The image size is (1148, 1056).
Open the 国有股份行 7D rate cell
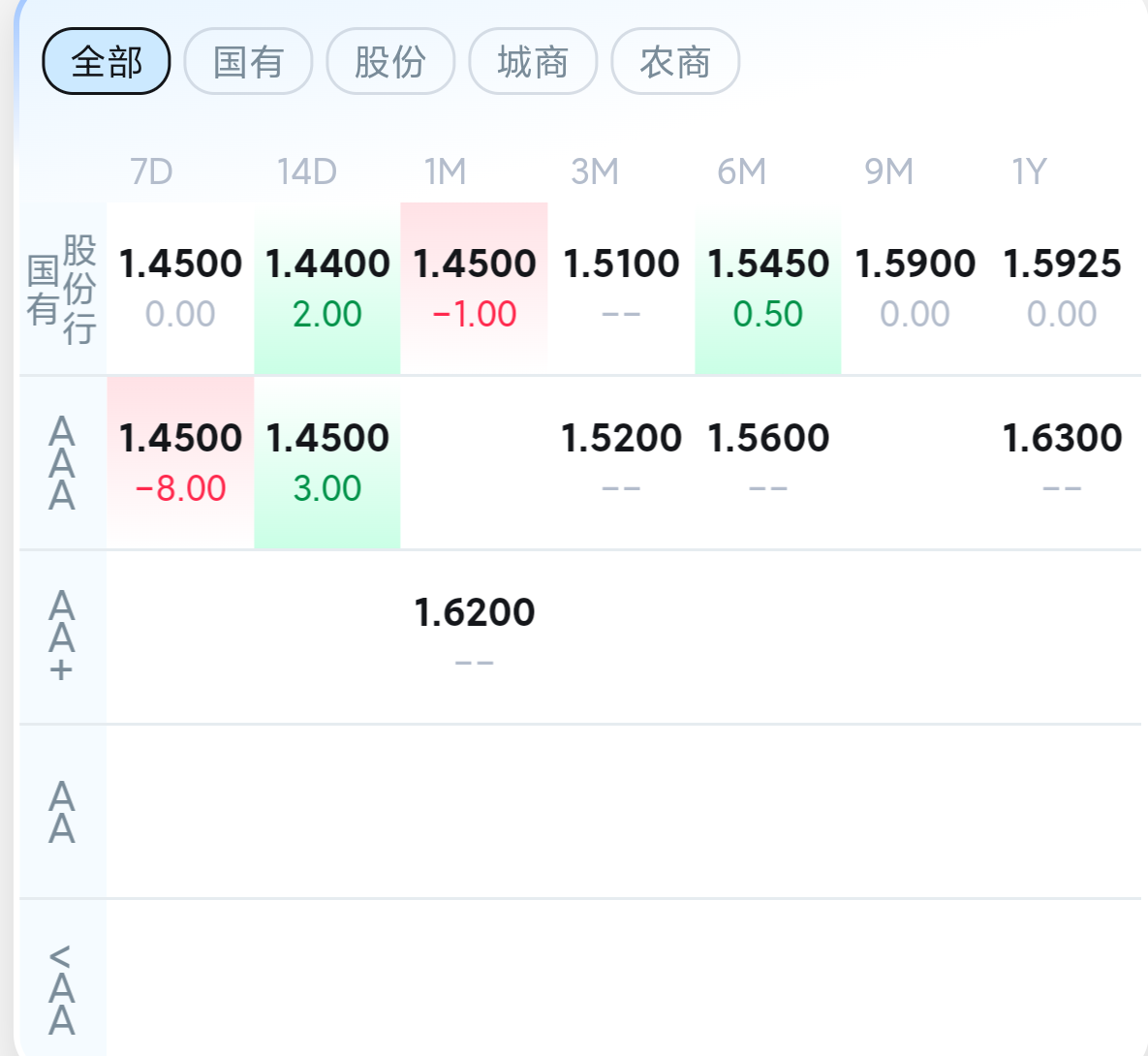coord(180,288)
